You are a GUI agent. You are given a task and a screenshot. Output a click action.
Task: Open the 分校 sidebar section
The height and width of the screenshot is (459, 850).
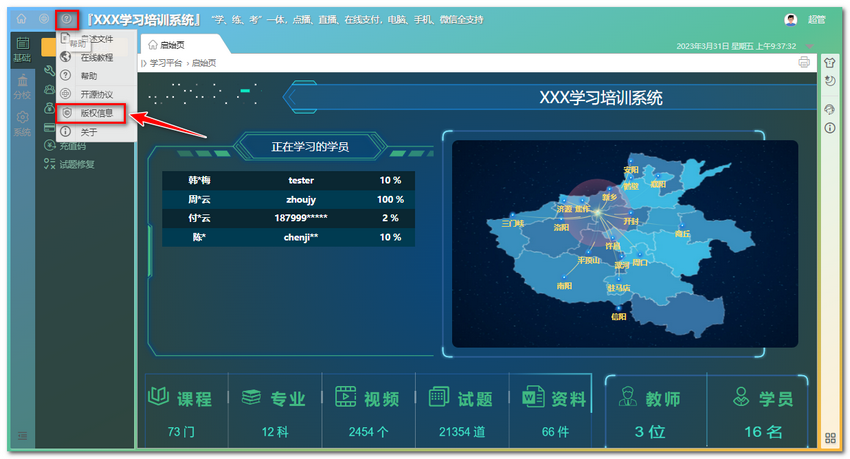click(21, 89)
